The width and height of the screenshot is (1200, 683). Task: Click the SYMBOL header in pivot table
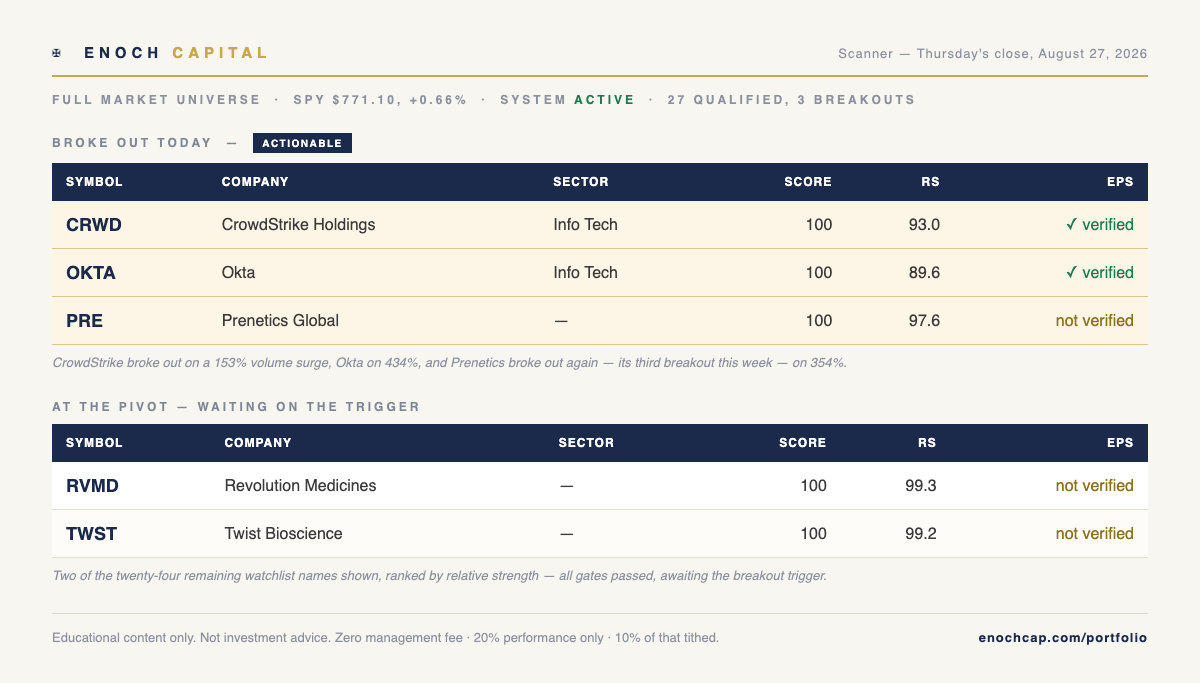tap(94, 443)
